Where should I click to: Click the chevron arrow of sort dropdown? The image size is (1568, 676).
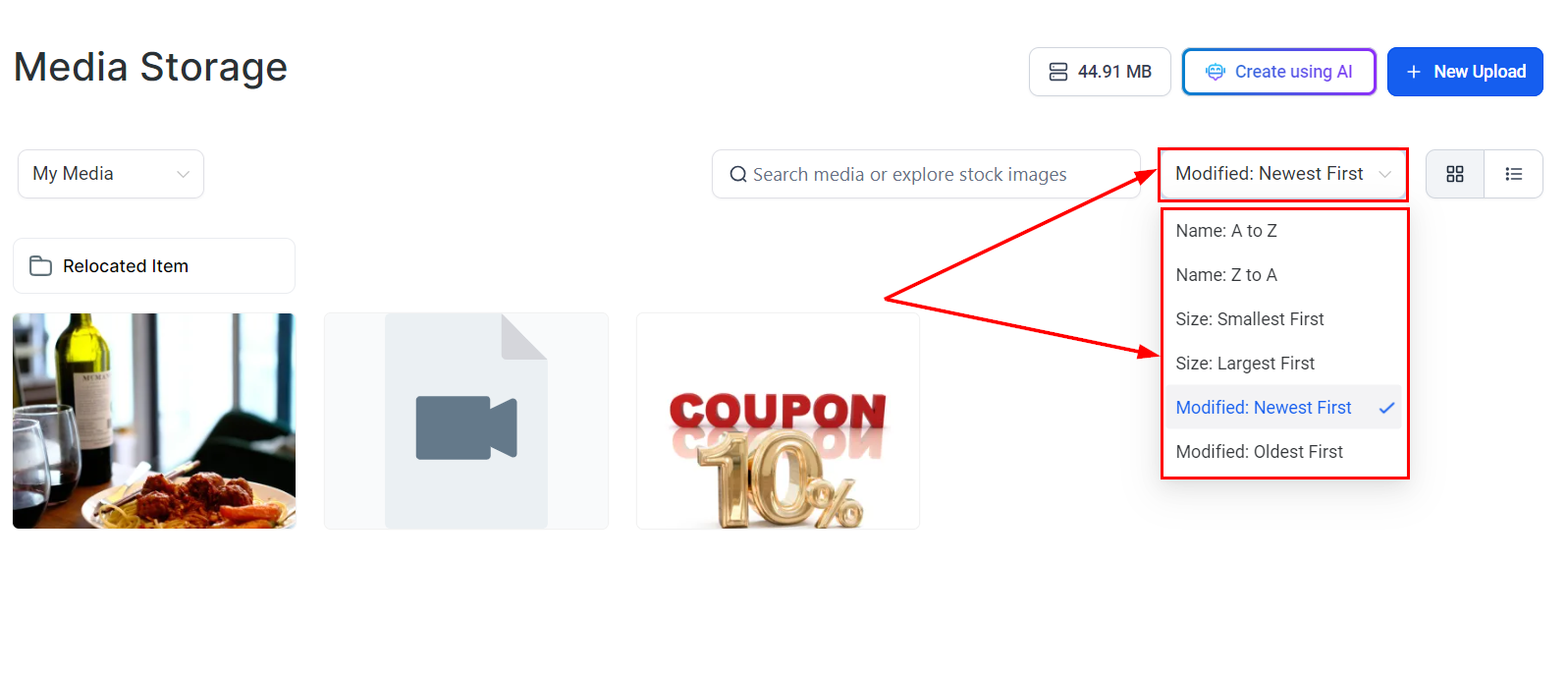point(1385,175)
